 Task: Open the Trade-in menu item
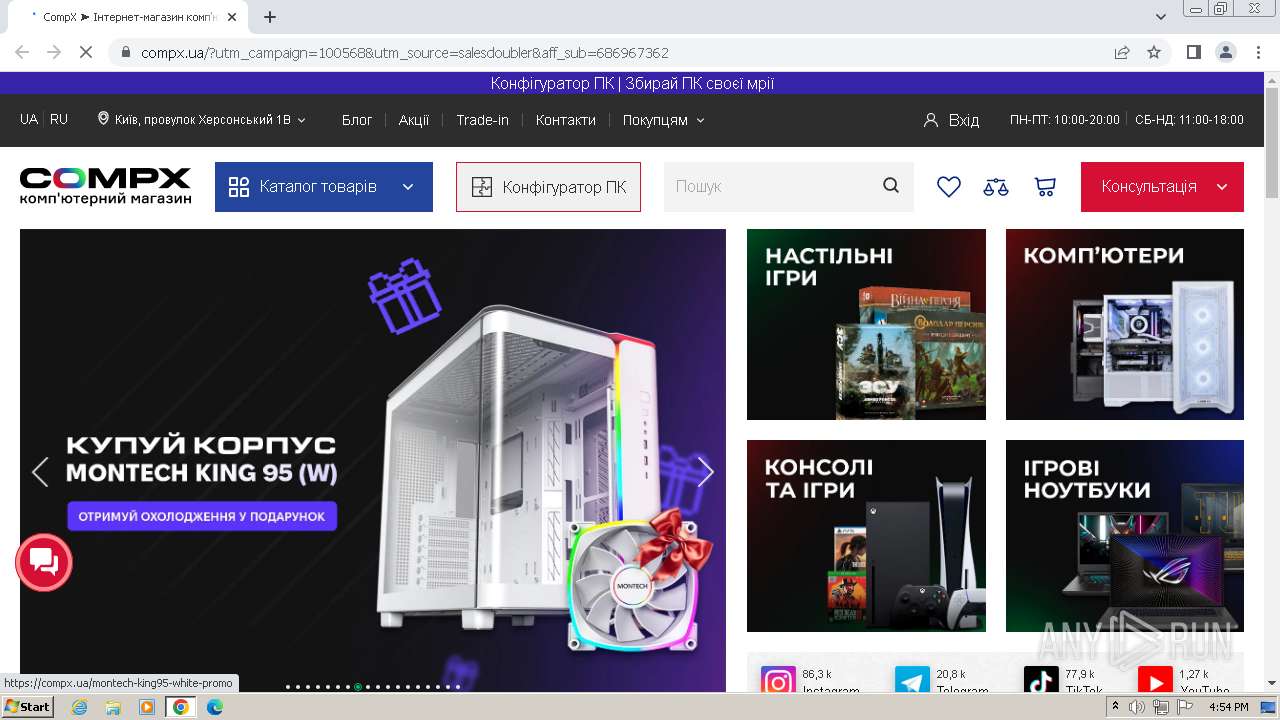[482, 120]
